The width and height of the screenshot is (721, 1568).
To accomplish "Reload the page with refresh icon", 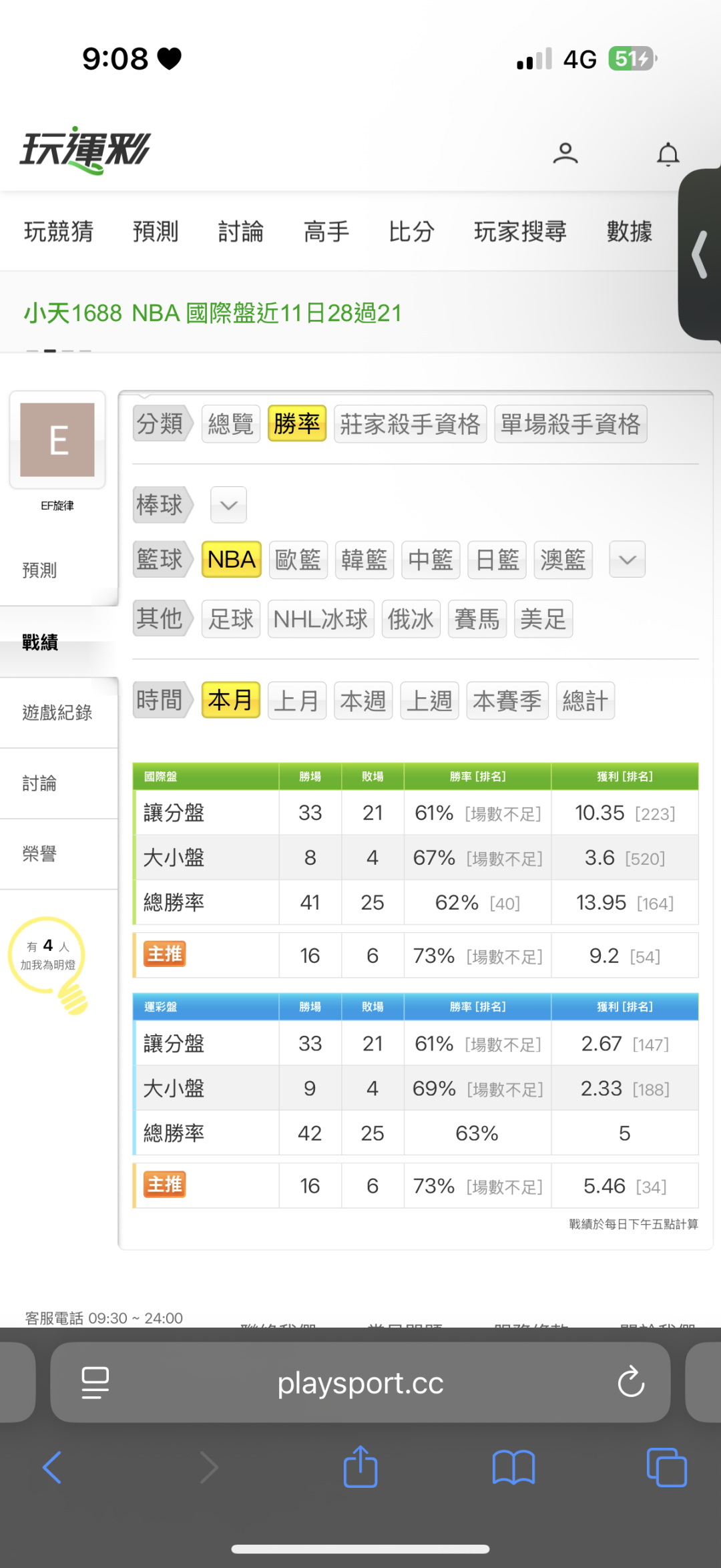I will pyautogui.click(x=631, y=1382).
